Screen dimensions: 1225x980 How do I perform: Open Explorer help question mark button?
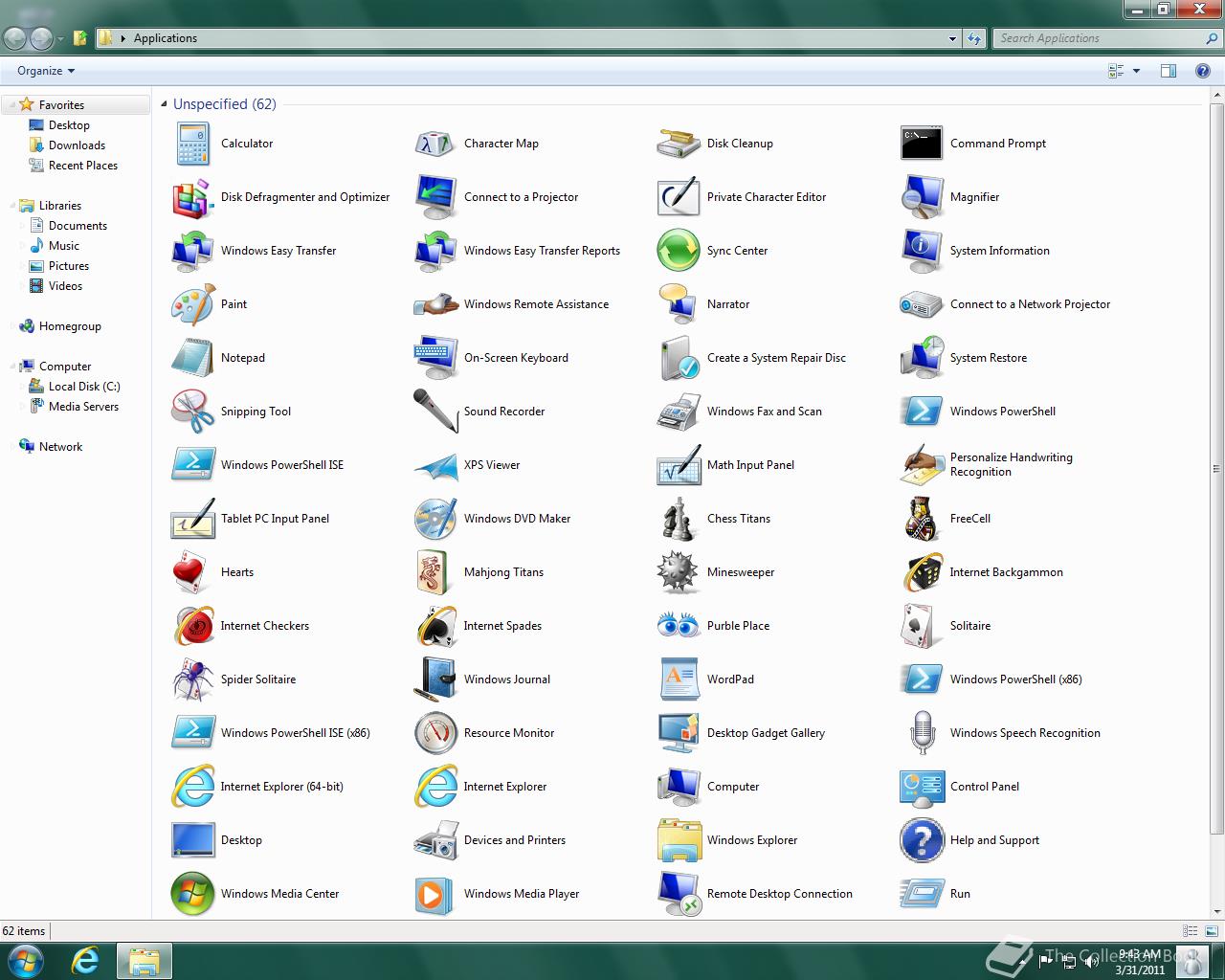click(x=1202, y=71)
